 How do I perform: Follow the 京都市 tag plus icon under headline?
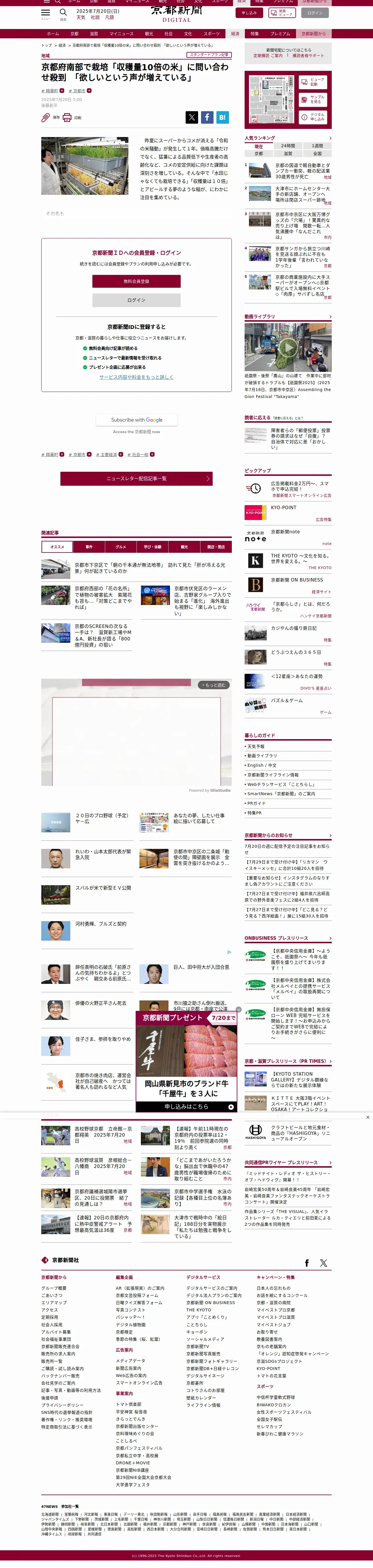[x=89, y=91]
